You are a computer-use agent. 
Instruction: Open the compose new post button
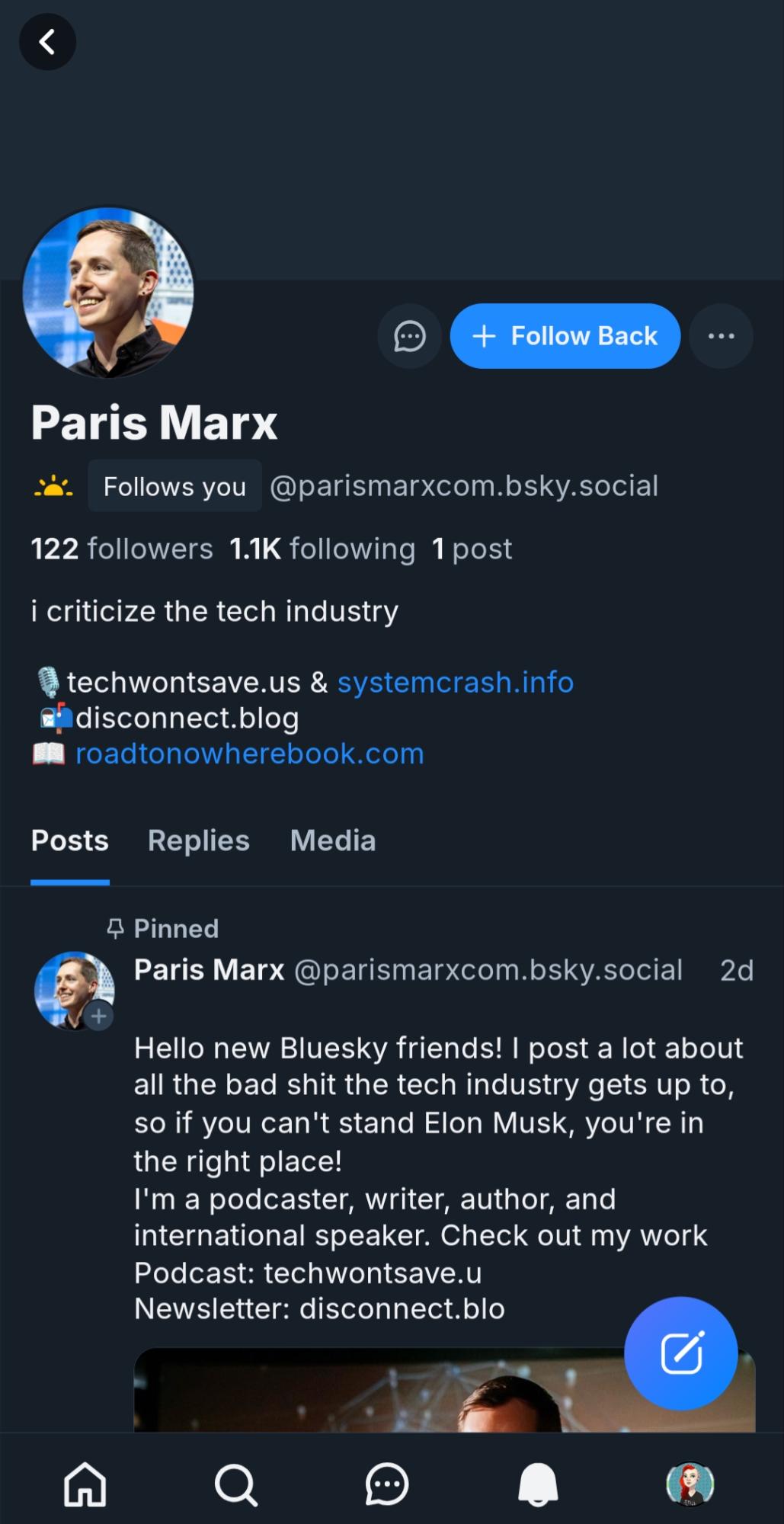[x=680, y=1353]
